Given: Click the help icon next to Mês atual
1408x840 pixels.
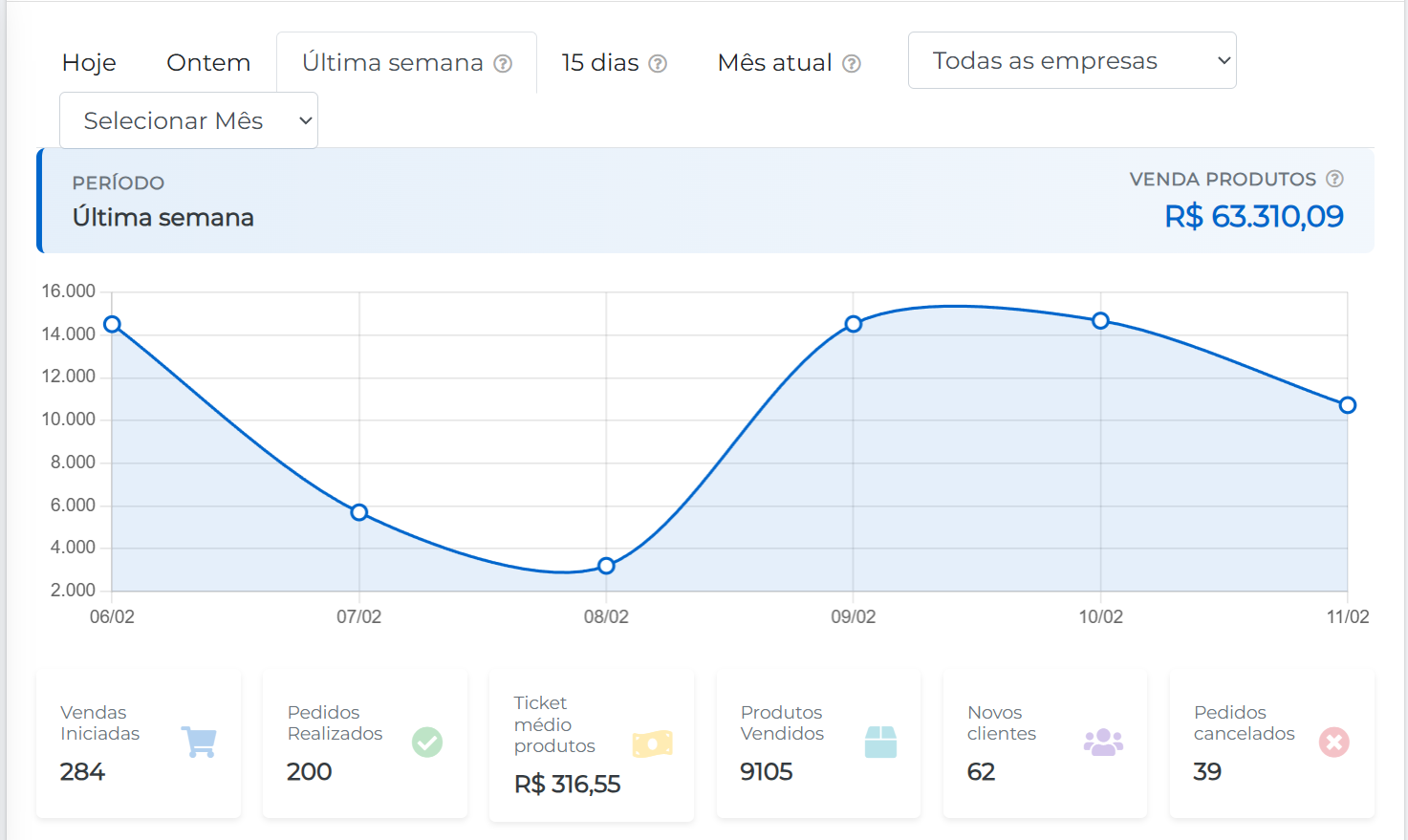Looking at the screenshot, I should [852, 64].
